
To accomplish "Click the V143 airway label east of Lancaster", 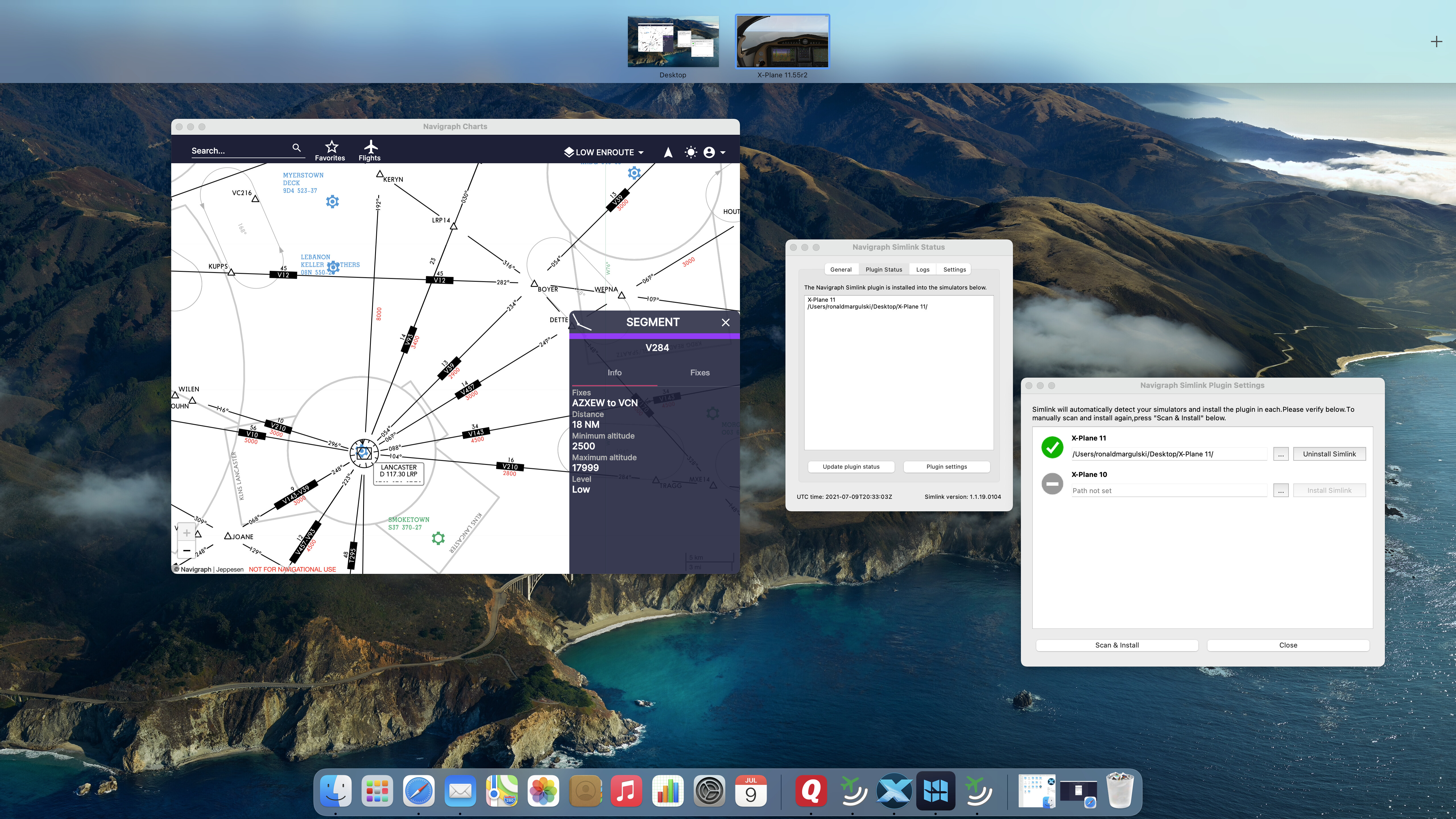I will 476,433.
